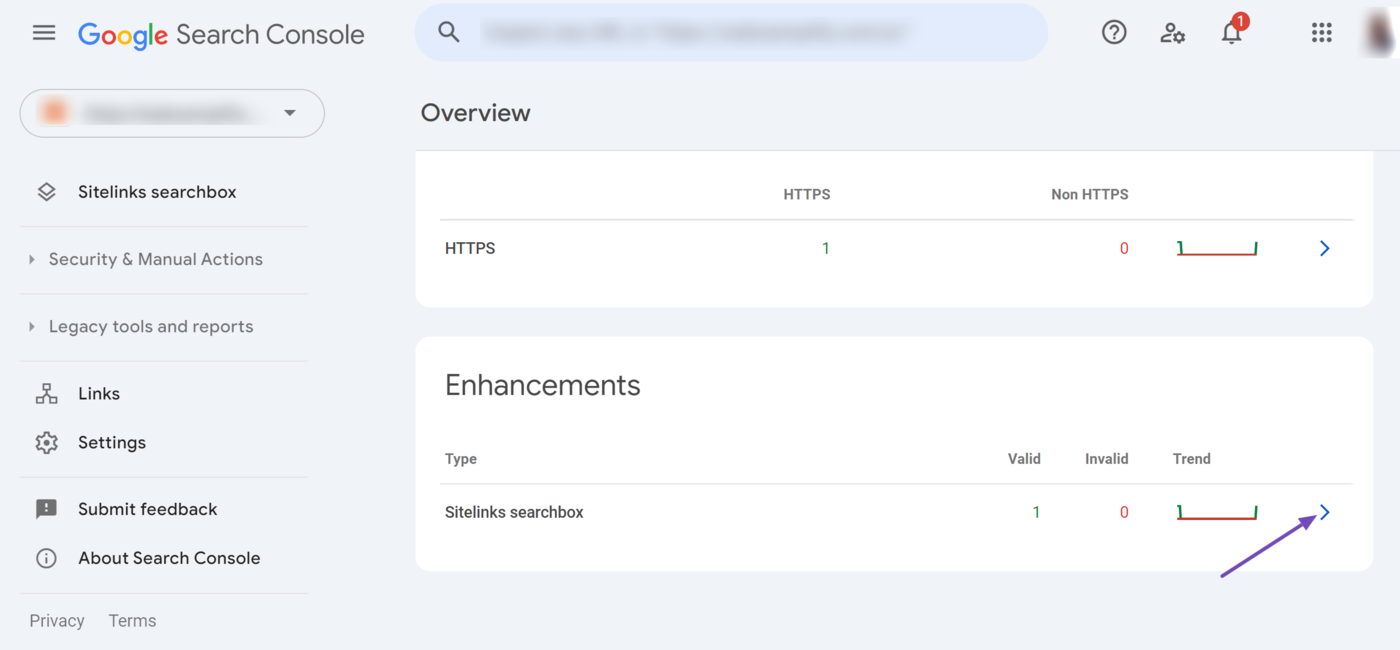
Task: Click the Sitelinks searchbox layers icon
Action: coord(46,192)
